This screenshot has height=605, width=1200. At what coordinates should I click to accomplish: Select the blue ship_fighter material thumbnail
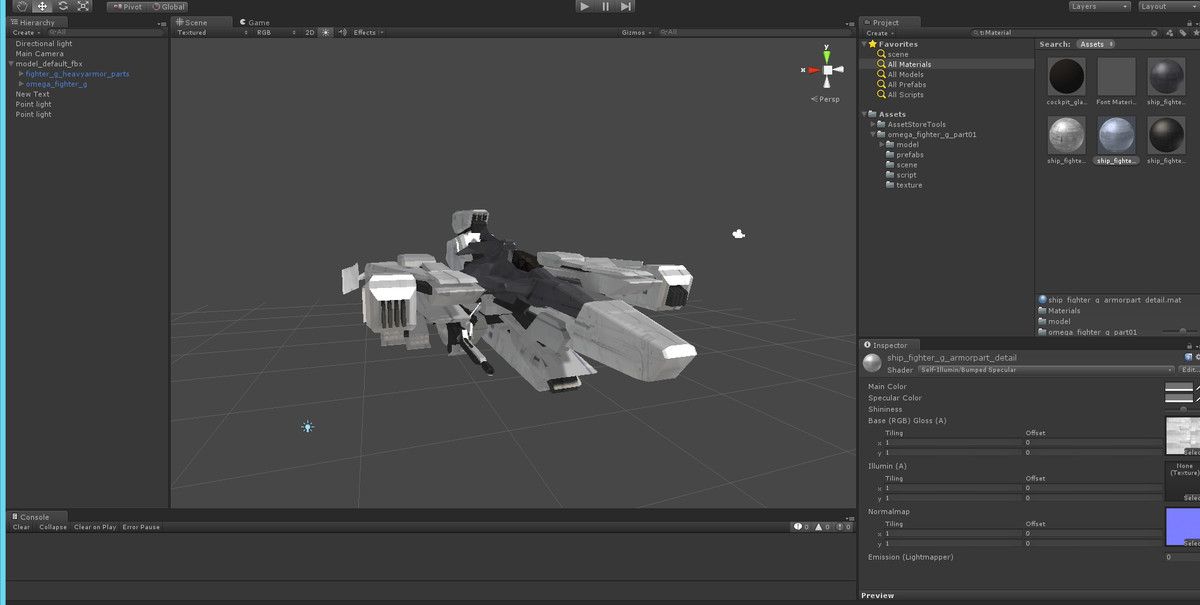1115,137
